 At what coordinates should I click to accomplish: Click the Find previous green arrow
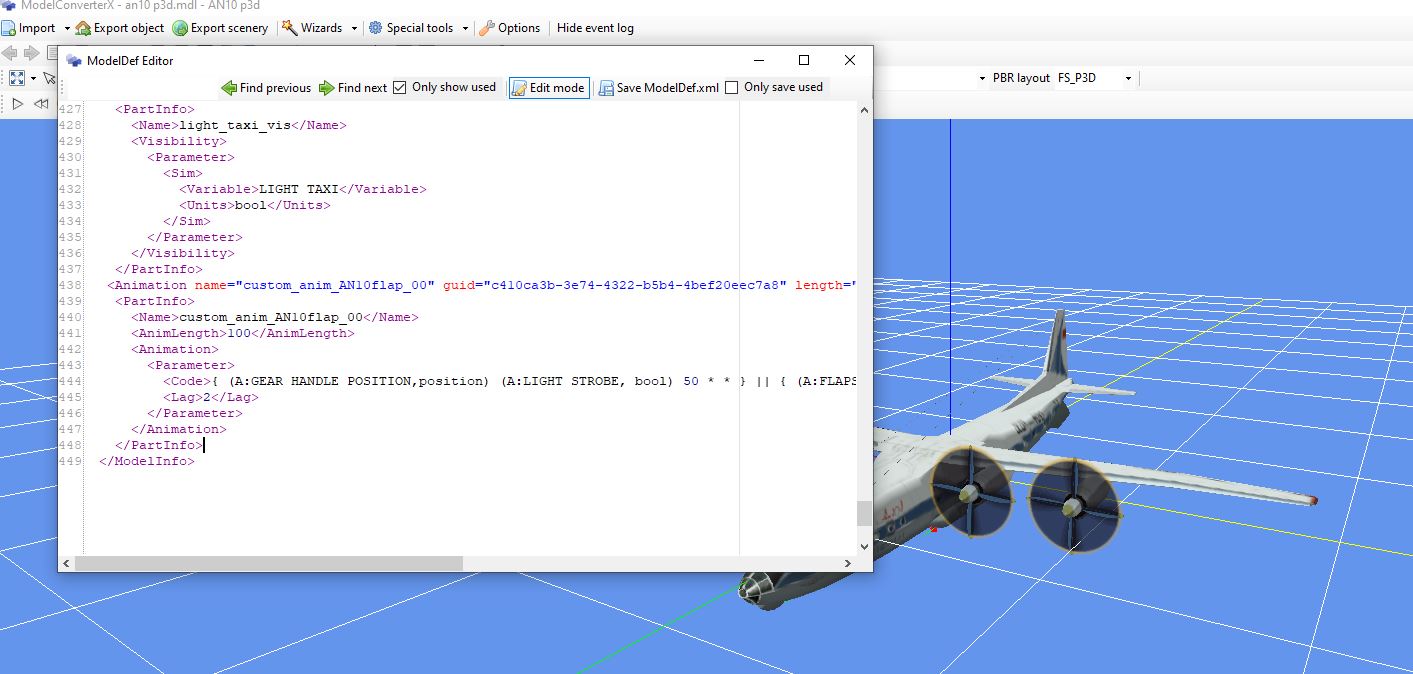point(229,88)
